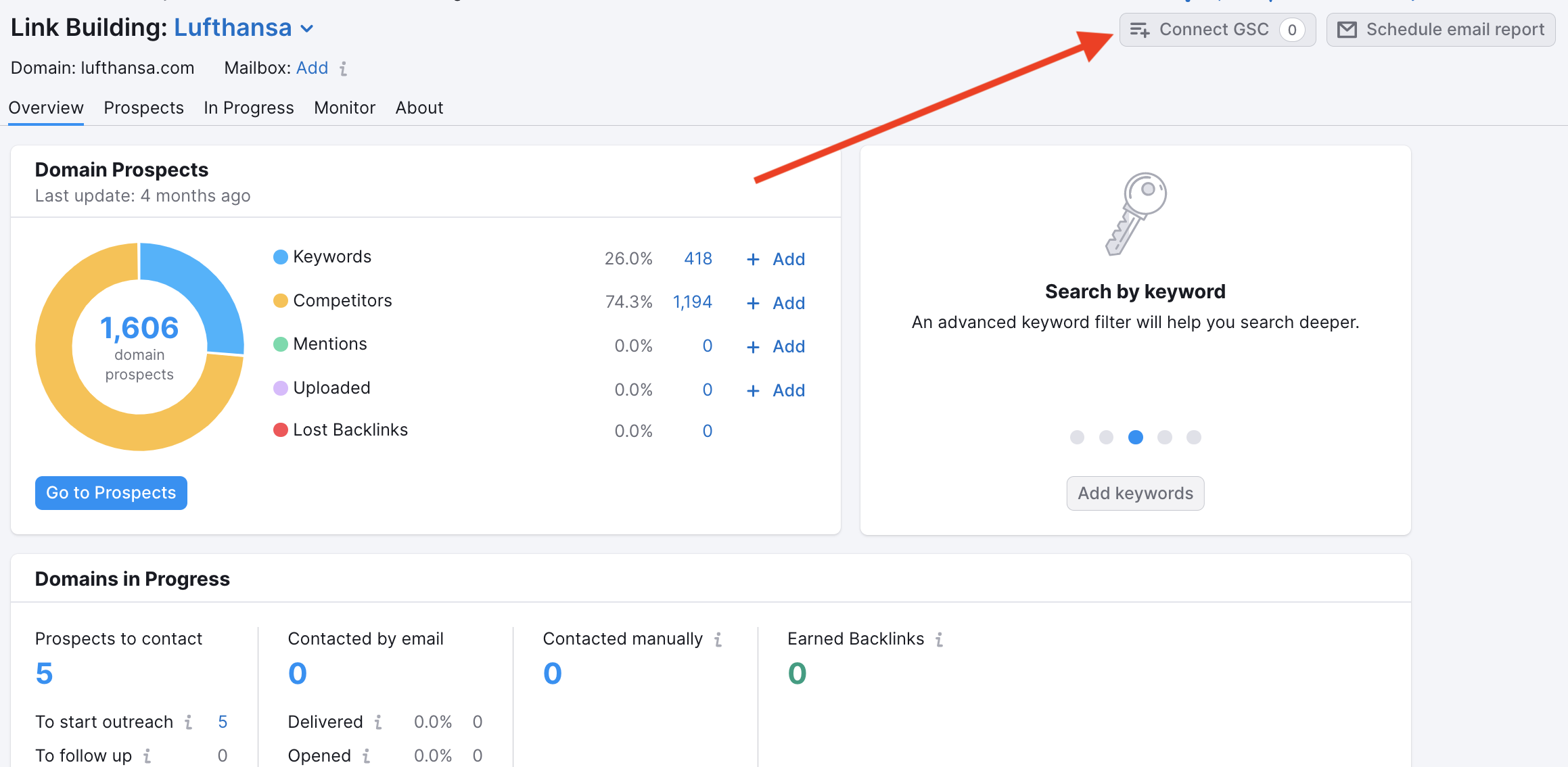Select the third carousel navigation dot
This screenshot has width=1568, height=767.
[1135, 438]
